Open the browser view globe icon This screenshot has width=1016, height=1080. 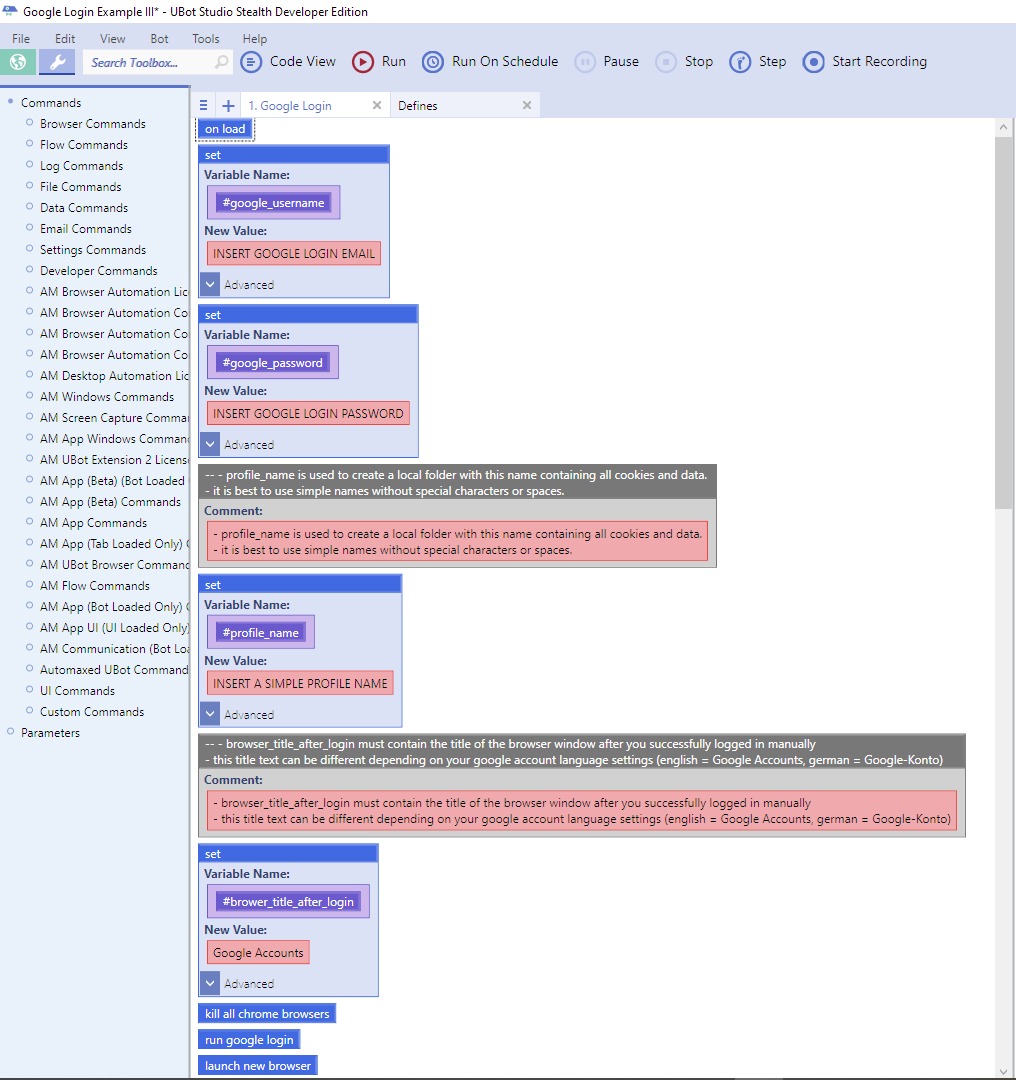coord(18,62)
